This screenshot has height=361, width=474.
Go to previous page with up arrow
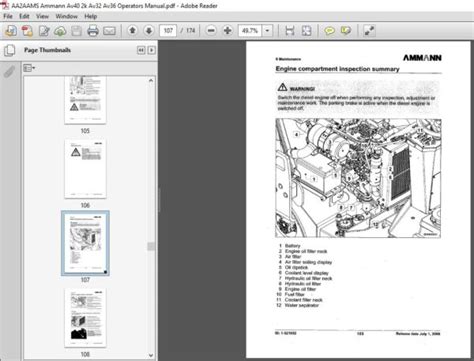click(x=132, y=31)
